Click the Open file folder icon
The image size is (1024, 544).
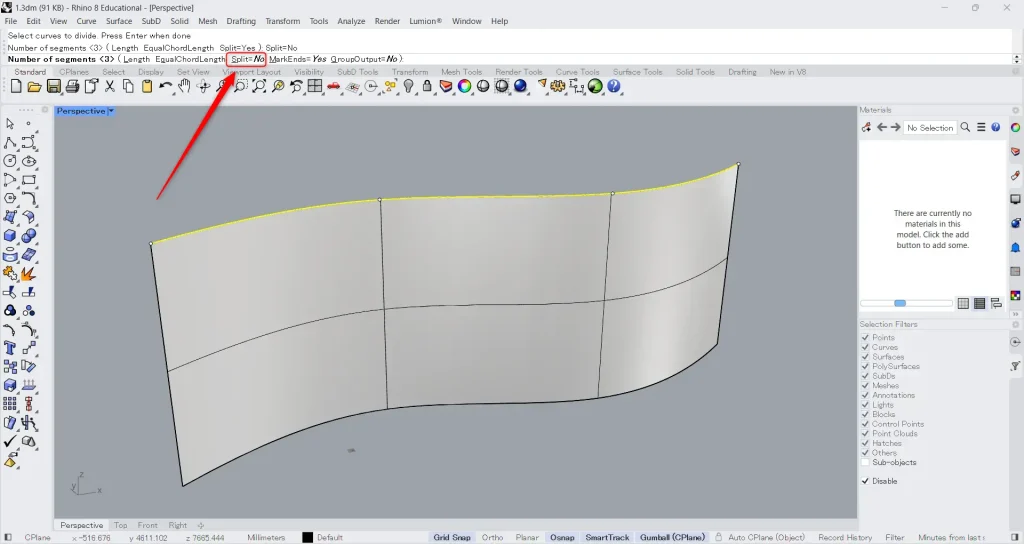point(35,86)
